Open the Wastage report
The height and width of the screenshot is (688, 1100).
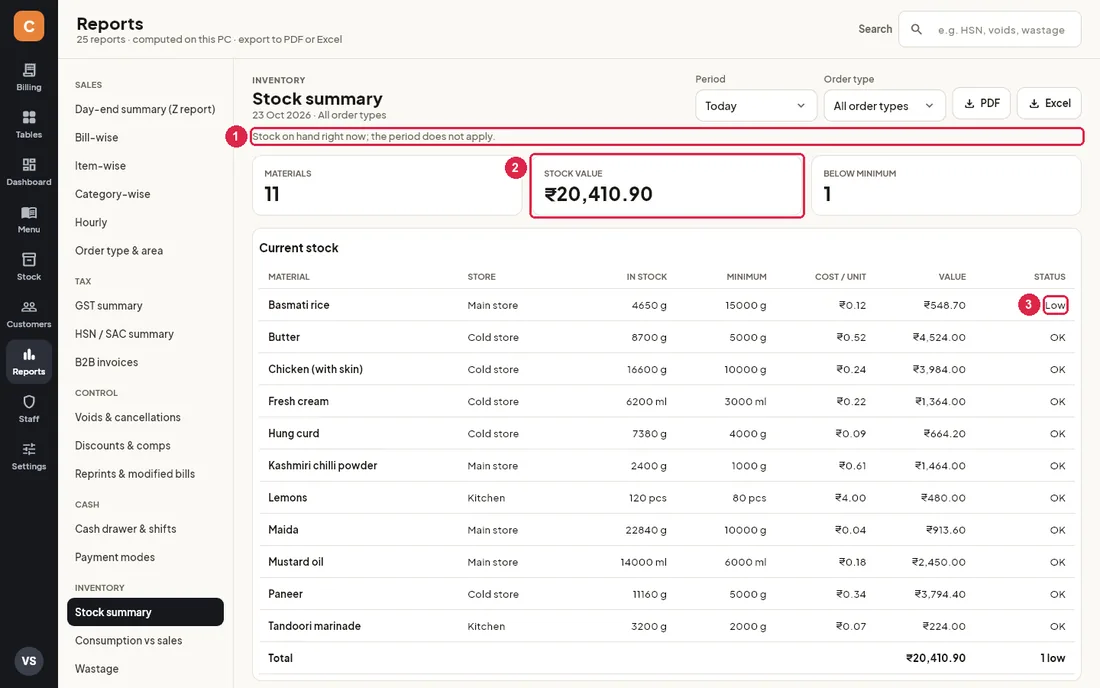tap(145, 668)
